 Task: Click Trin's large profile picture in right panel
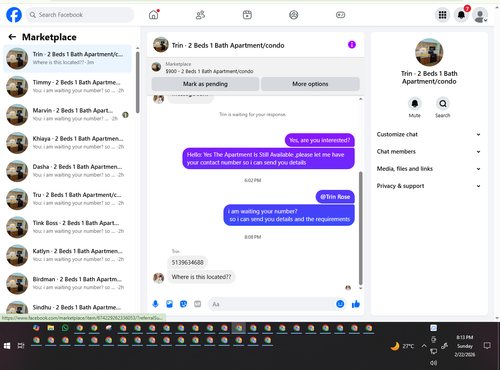pos(429,52)
